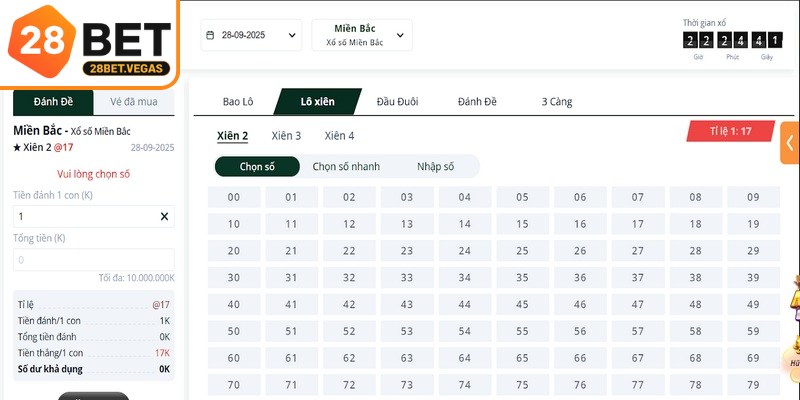This screenshot has width=800, height=400.
Task: Open the Vé đã mua tab
Action: click(x=134, y=102)
